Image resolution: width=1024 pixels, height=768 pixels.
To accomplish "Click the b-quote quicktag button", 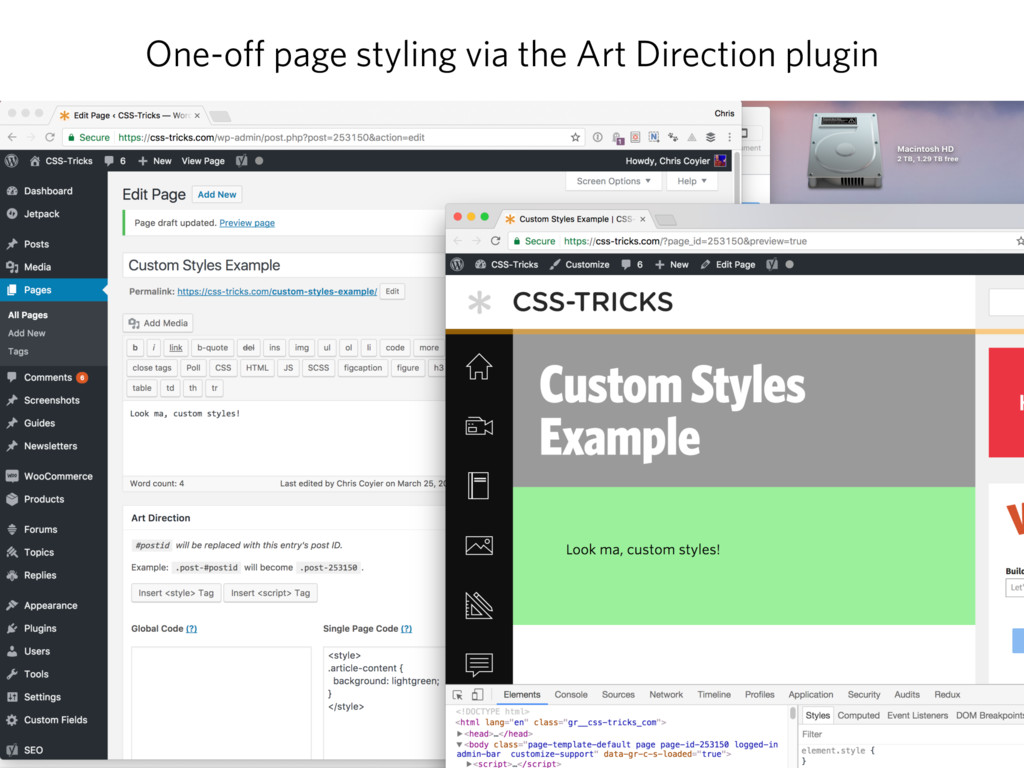I will click(x=213, y=347).
